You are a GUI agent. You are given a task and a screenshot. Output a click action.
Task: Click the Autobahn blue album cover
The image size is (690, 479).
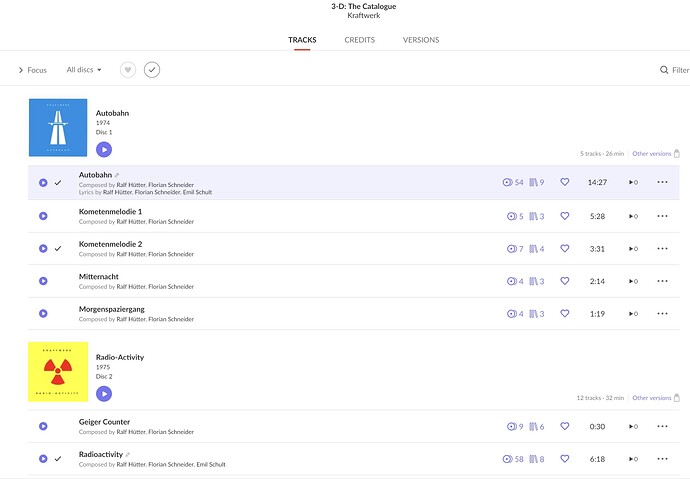[x=58, y=128]
